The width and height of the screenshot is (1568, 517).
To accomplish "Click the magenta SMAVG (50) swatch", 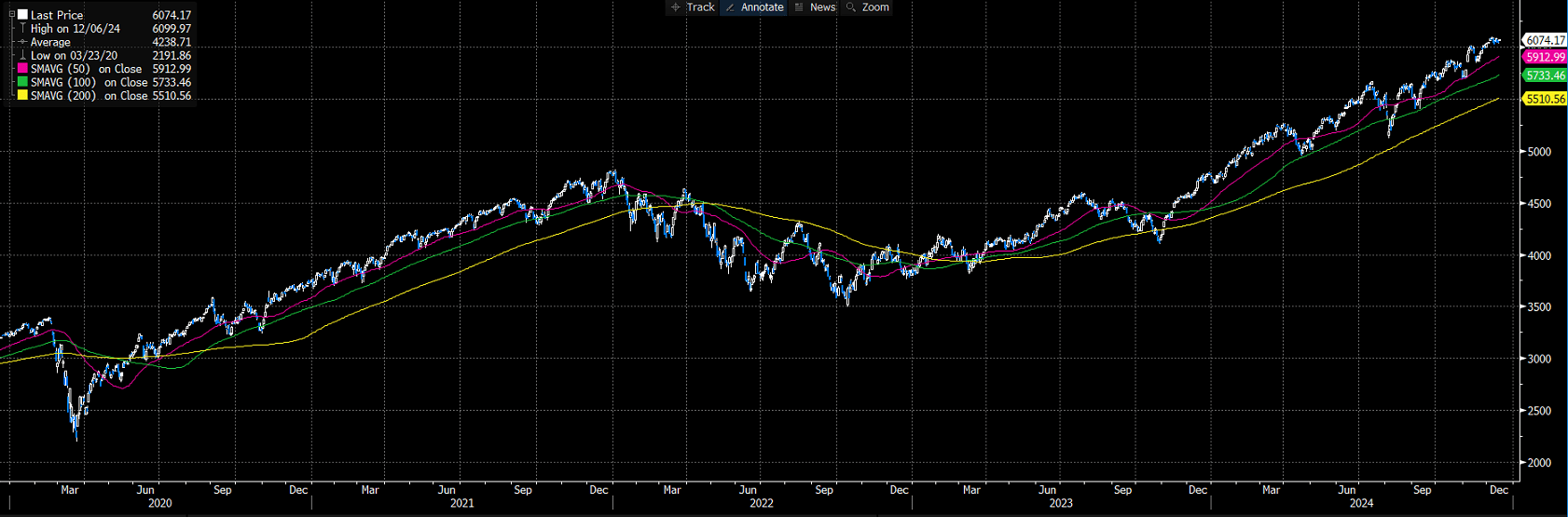I will coord(22,69).
